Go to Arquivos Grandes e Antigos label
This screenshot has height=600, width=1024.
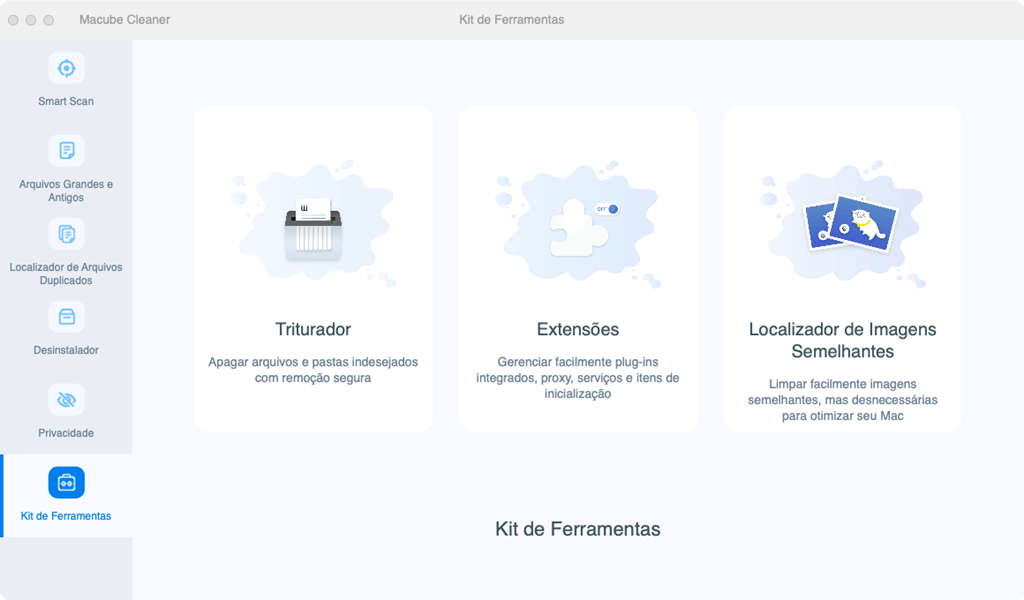66,191
